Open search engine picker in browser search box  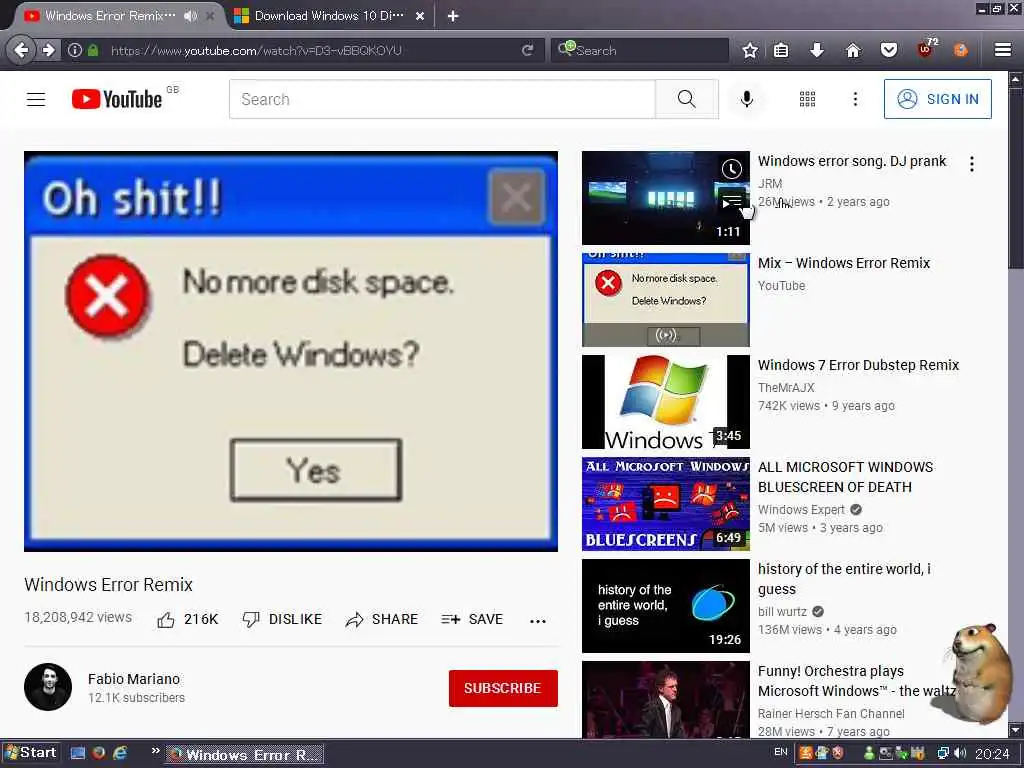(566, 48)
